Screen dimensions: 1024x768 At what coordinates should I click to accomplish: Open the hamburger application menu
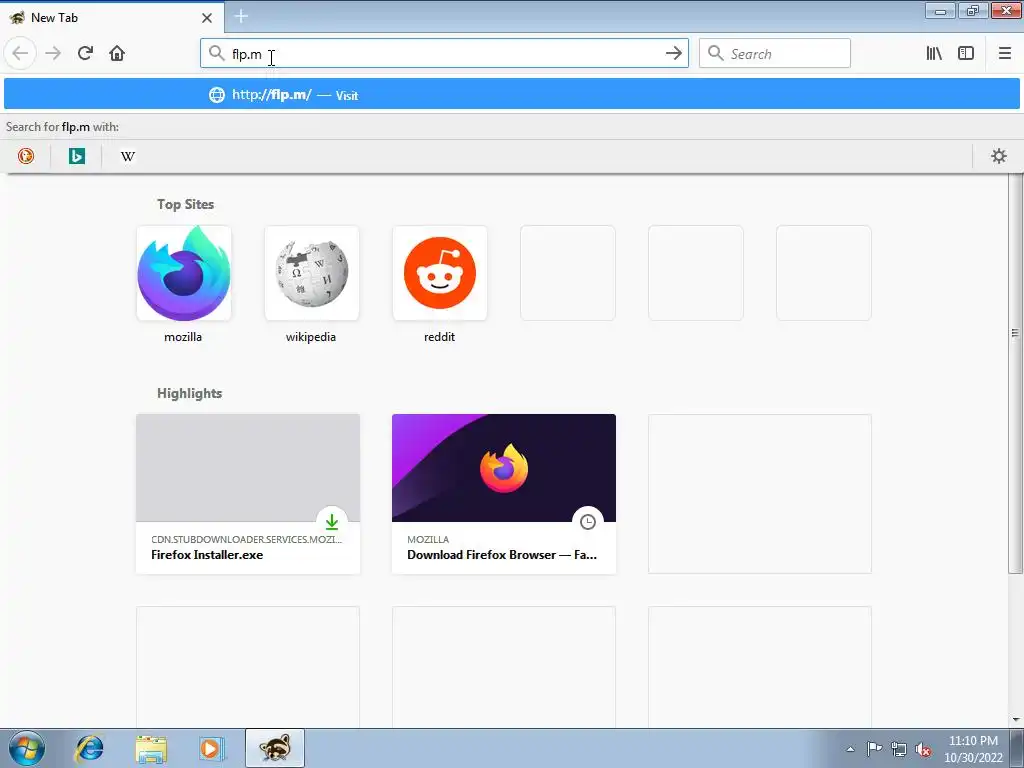pos(1004,54)
